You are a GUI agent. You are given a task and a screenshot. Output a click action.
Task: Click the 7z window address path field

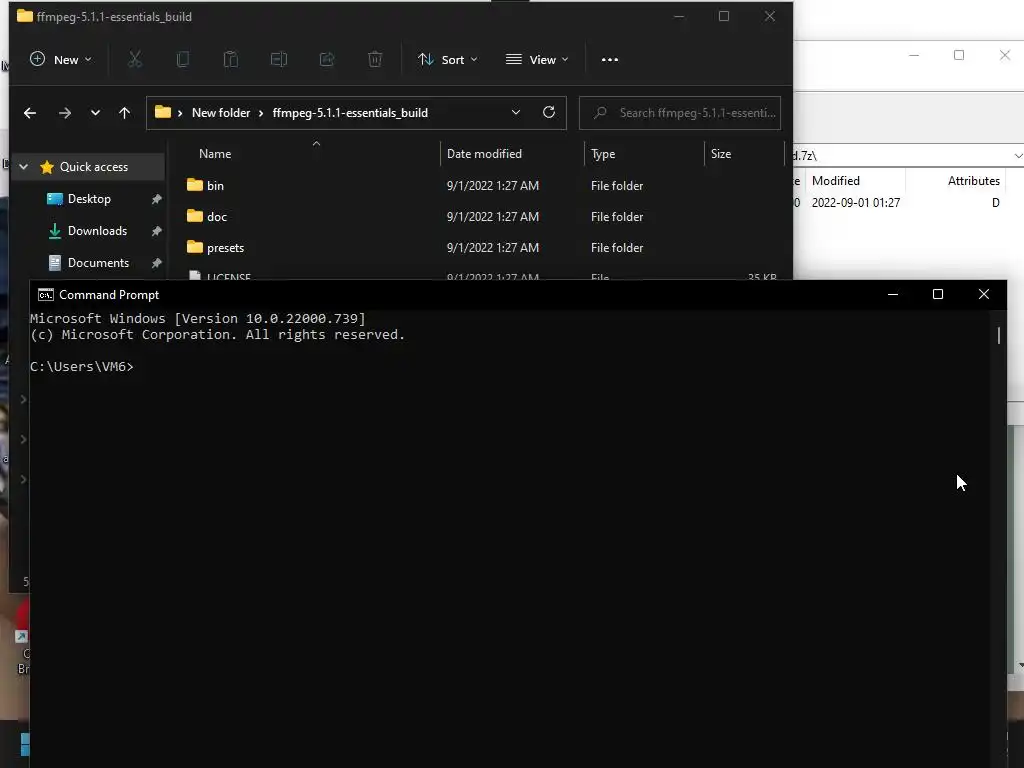[x=901, y=155]
